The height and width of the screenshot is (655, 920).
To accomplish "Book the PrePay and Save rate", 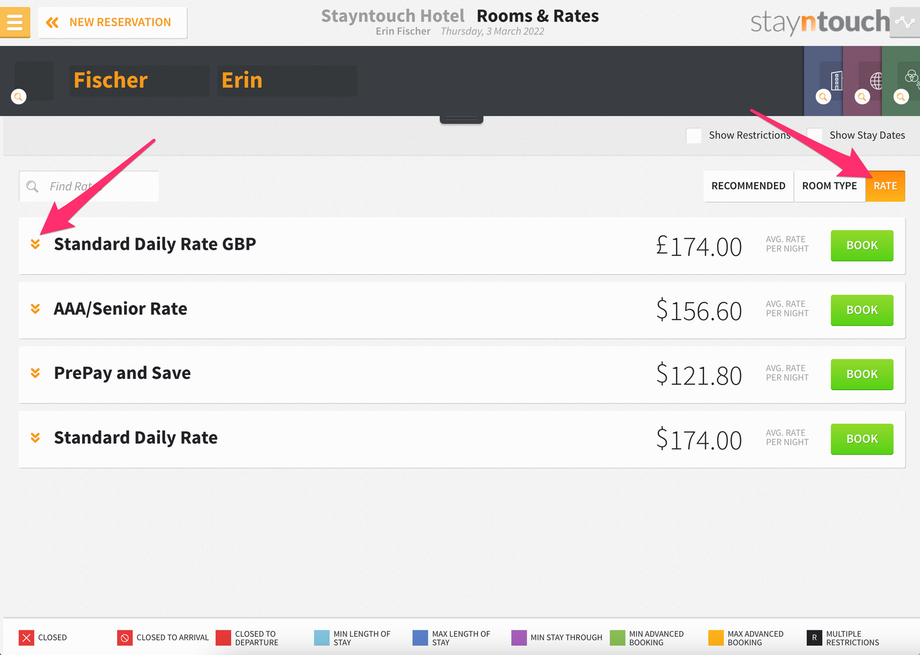I will click(862, 374).
